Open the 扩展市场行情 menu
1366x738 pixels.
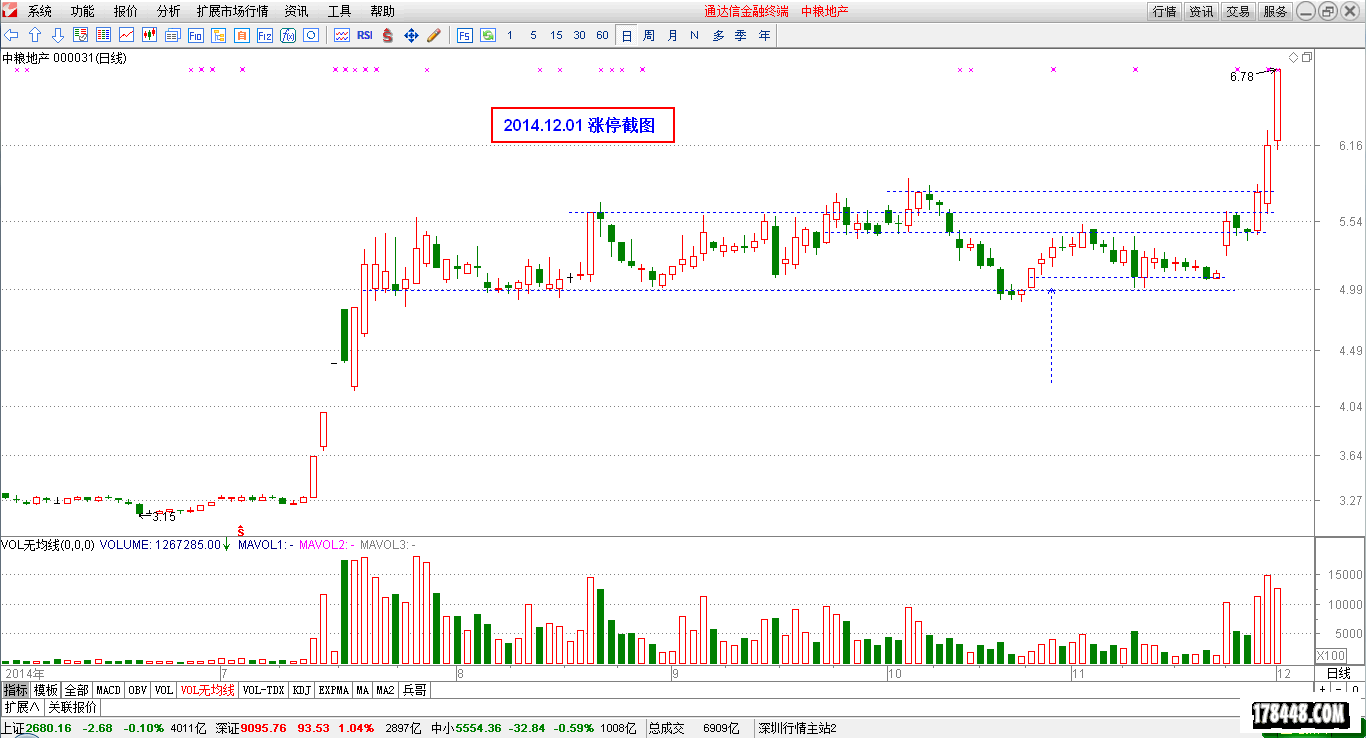click(232, 11)
